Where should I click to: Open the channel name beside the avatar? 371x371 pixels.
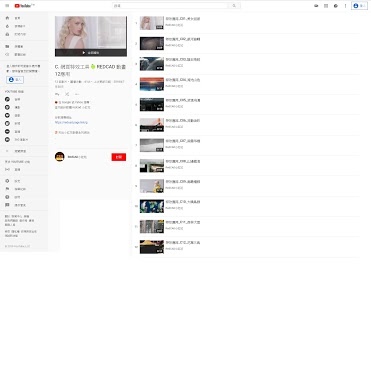coord(77,157)
